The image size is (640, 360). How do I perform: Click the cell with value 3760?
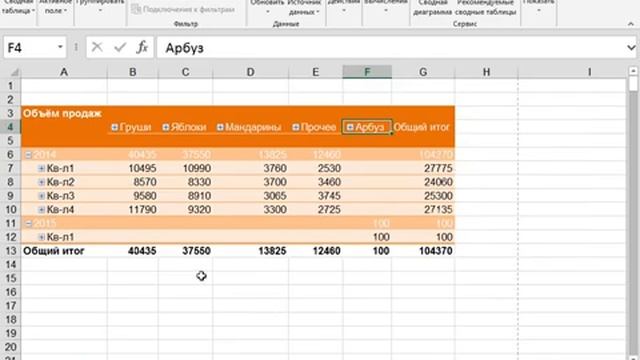point(251,168)
